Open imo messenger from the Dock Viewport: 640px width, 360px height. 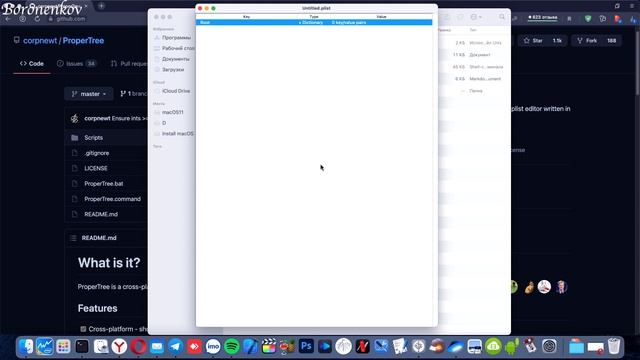(213, 347)
